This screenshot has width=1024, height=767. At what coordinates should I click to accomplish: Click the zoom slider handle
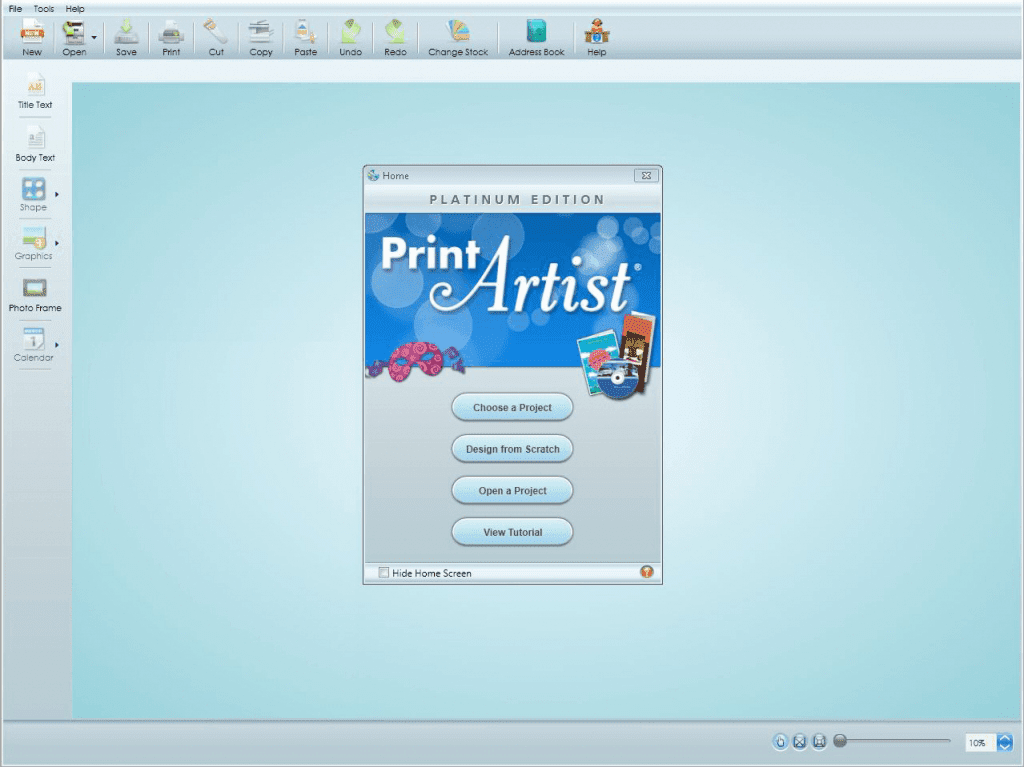click(840, 740)
